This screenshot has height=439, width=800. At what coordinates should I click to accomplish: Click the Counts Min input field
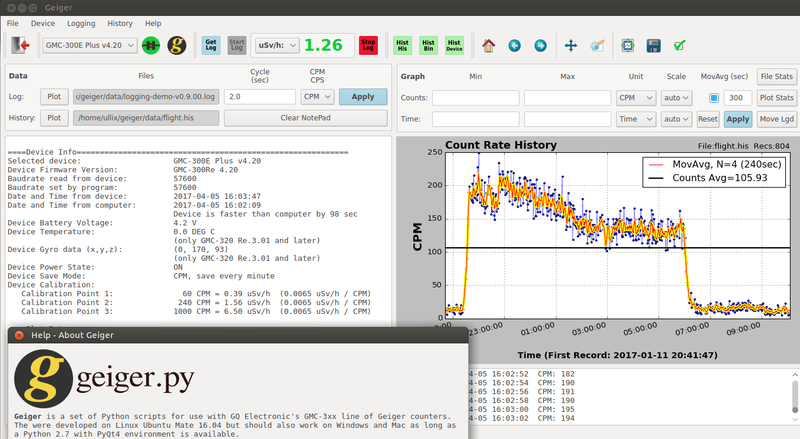click(475, 97)
